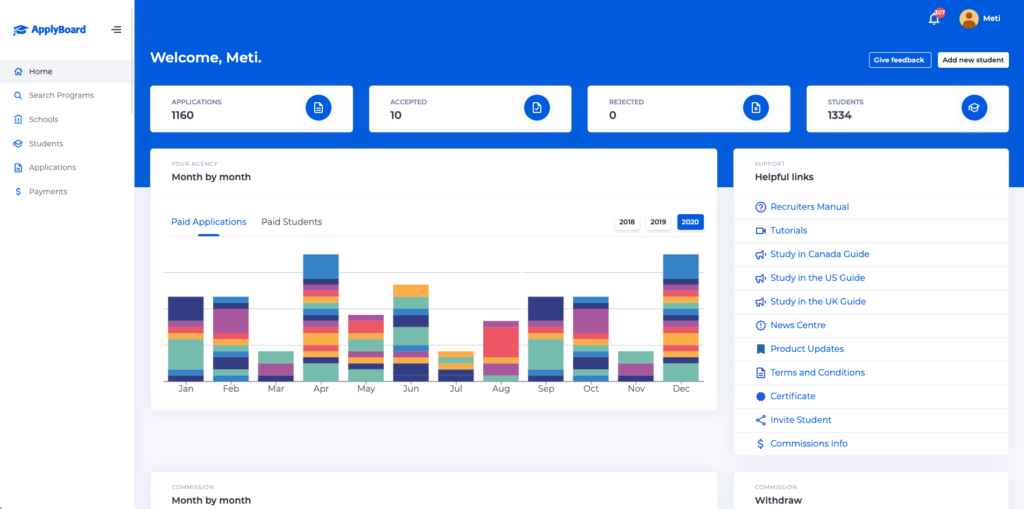Click the top blue April bar segment
This screenshot has width=1024, height=509.
[321, 267]
